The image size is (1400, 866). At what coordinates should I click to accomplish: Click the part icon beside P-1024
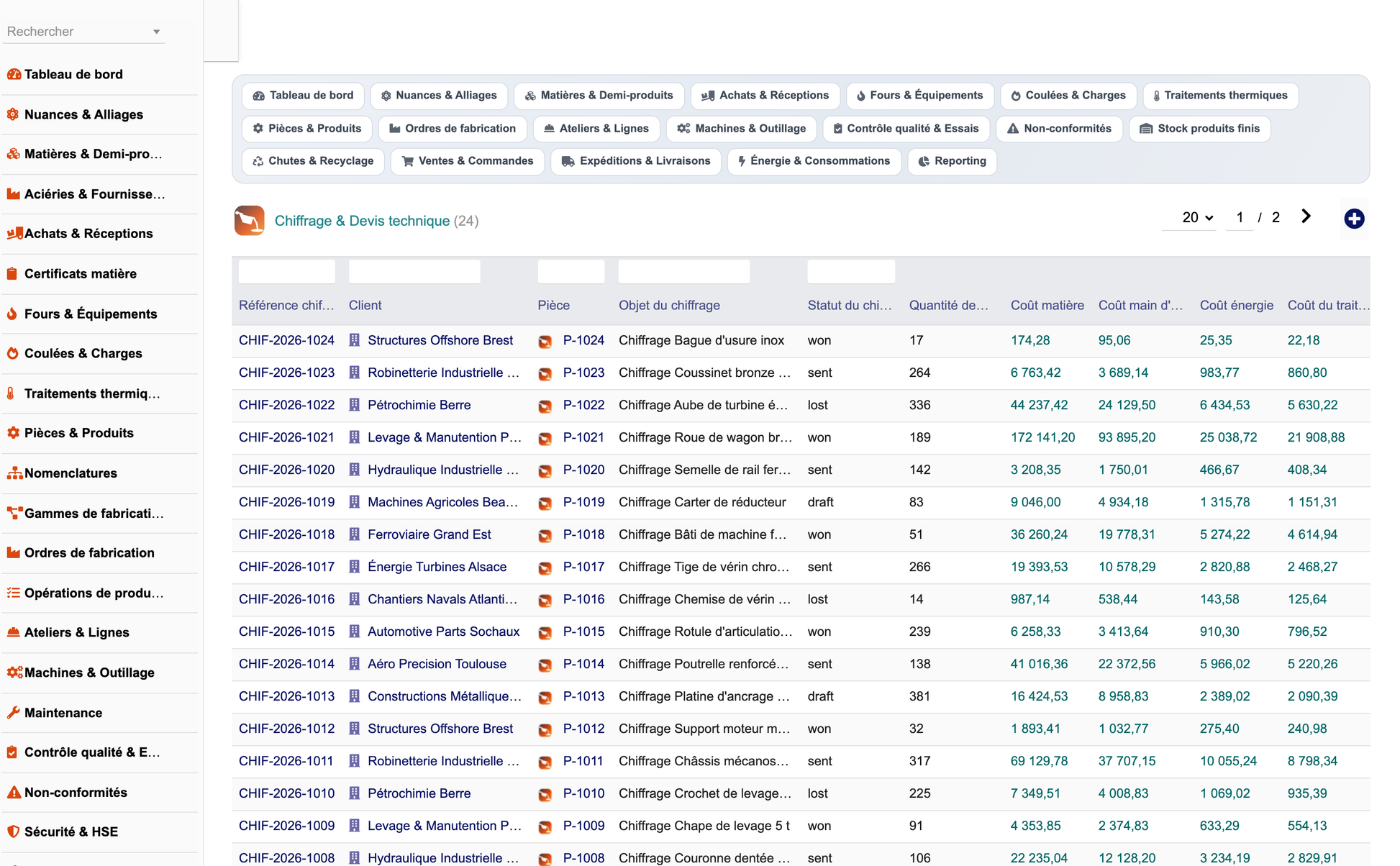point(545,342)
